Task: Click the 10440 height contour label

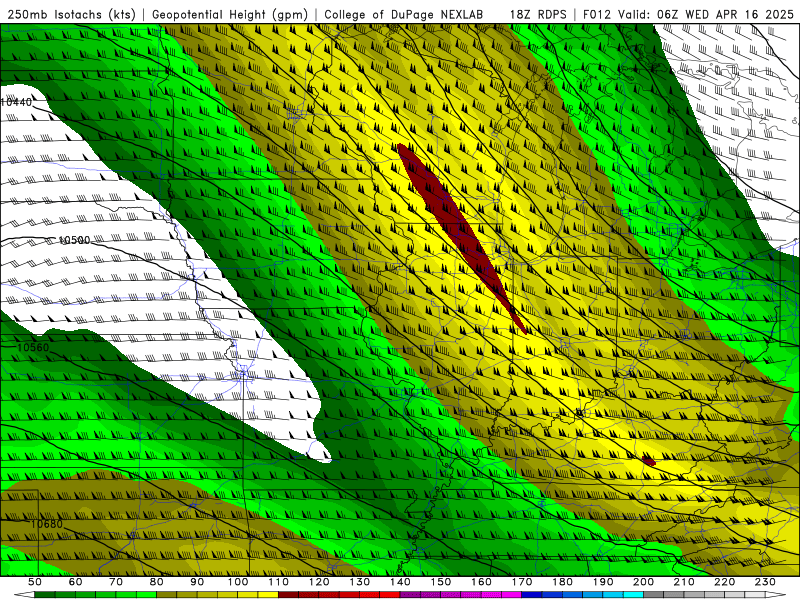Action: tap(16, 102)
